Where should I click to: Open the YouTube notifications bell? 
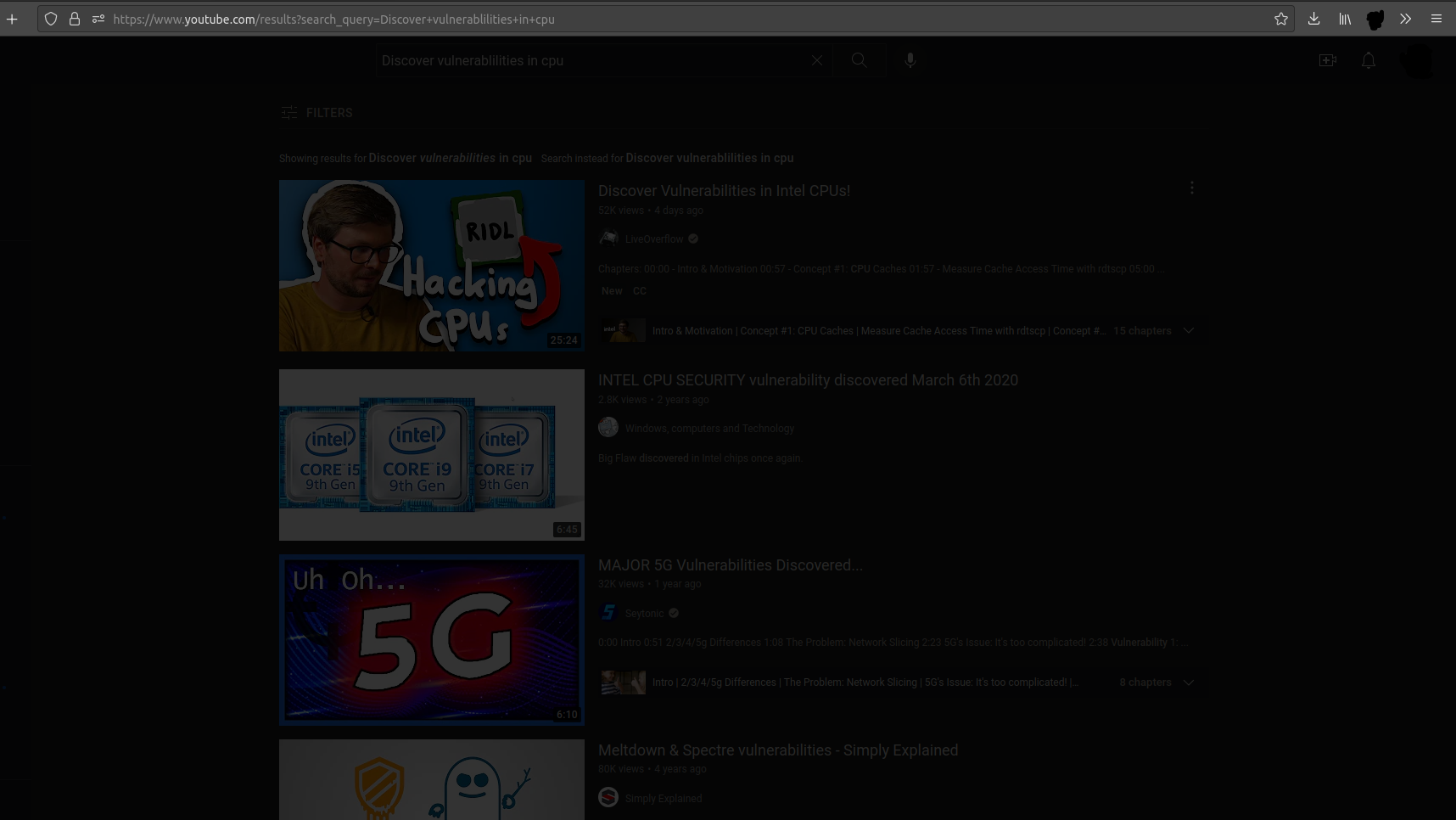pos(1369,60)
